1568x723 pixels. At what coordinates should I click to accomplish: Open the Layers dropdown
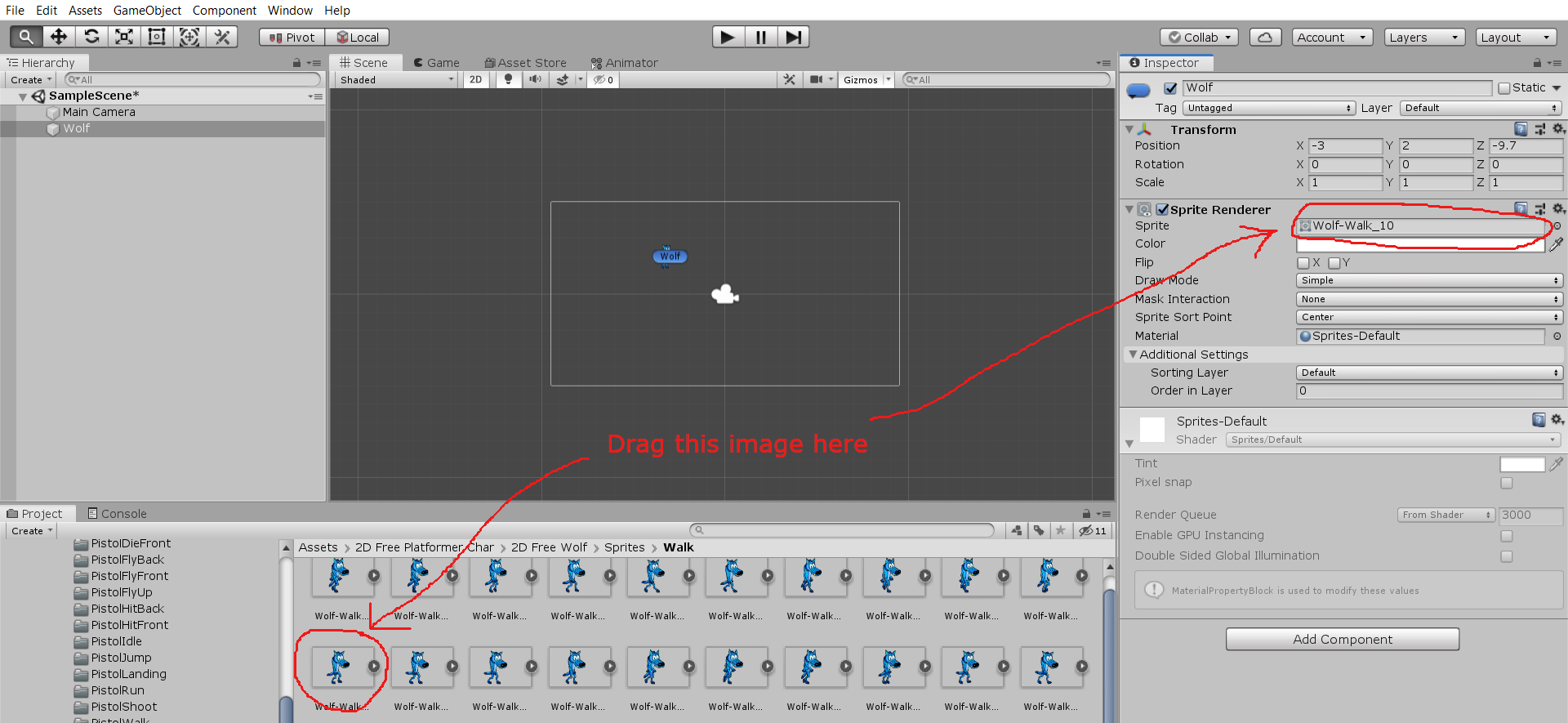[x=1424, y=38]
